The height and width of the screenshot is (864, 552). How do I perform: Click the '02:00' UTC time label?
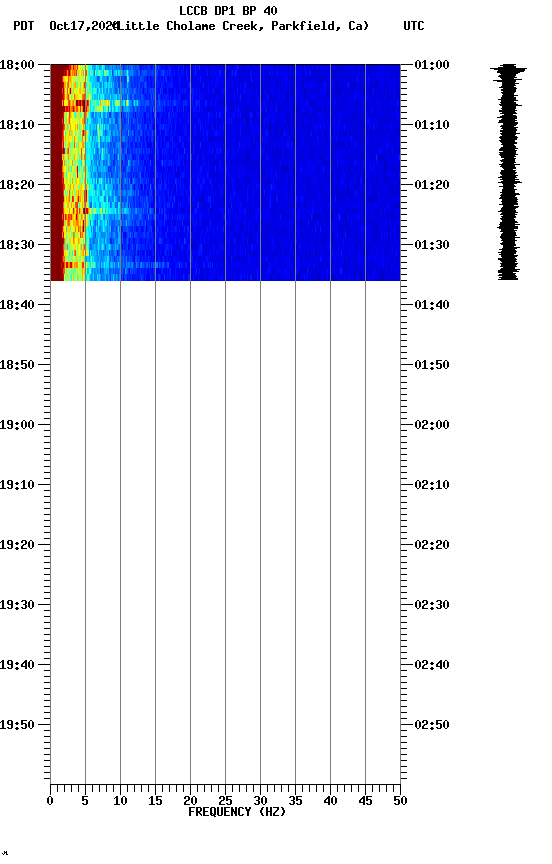point(432,425)
